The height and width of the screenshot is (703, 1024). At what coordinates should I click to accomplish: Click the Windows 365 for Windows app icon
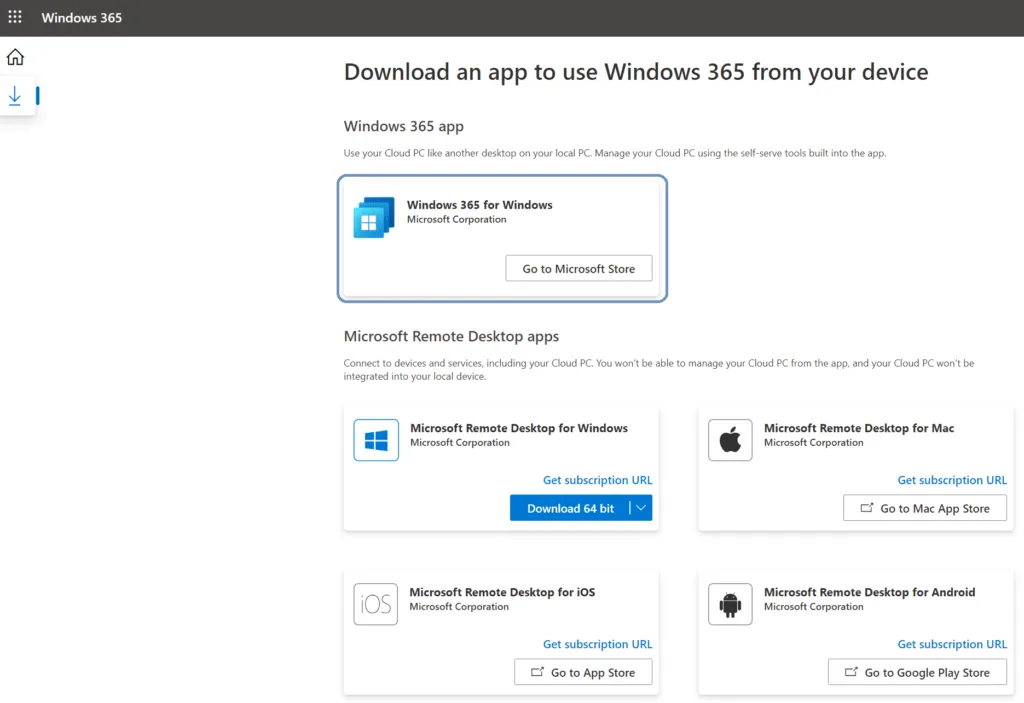click(374, 217)
